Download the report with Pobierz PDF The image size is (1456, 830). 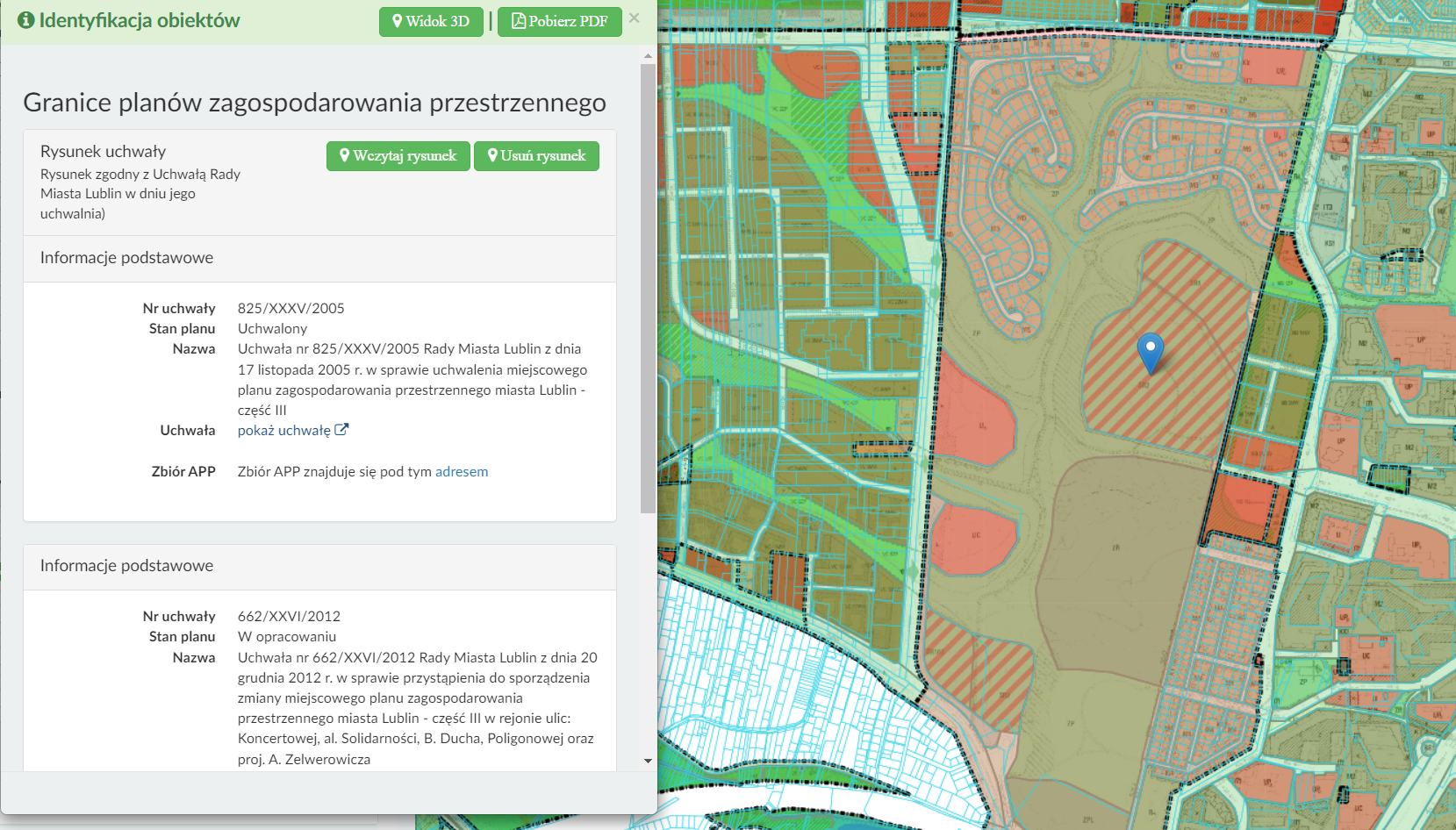click(559, 22)
